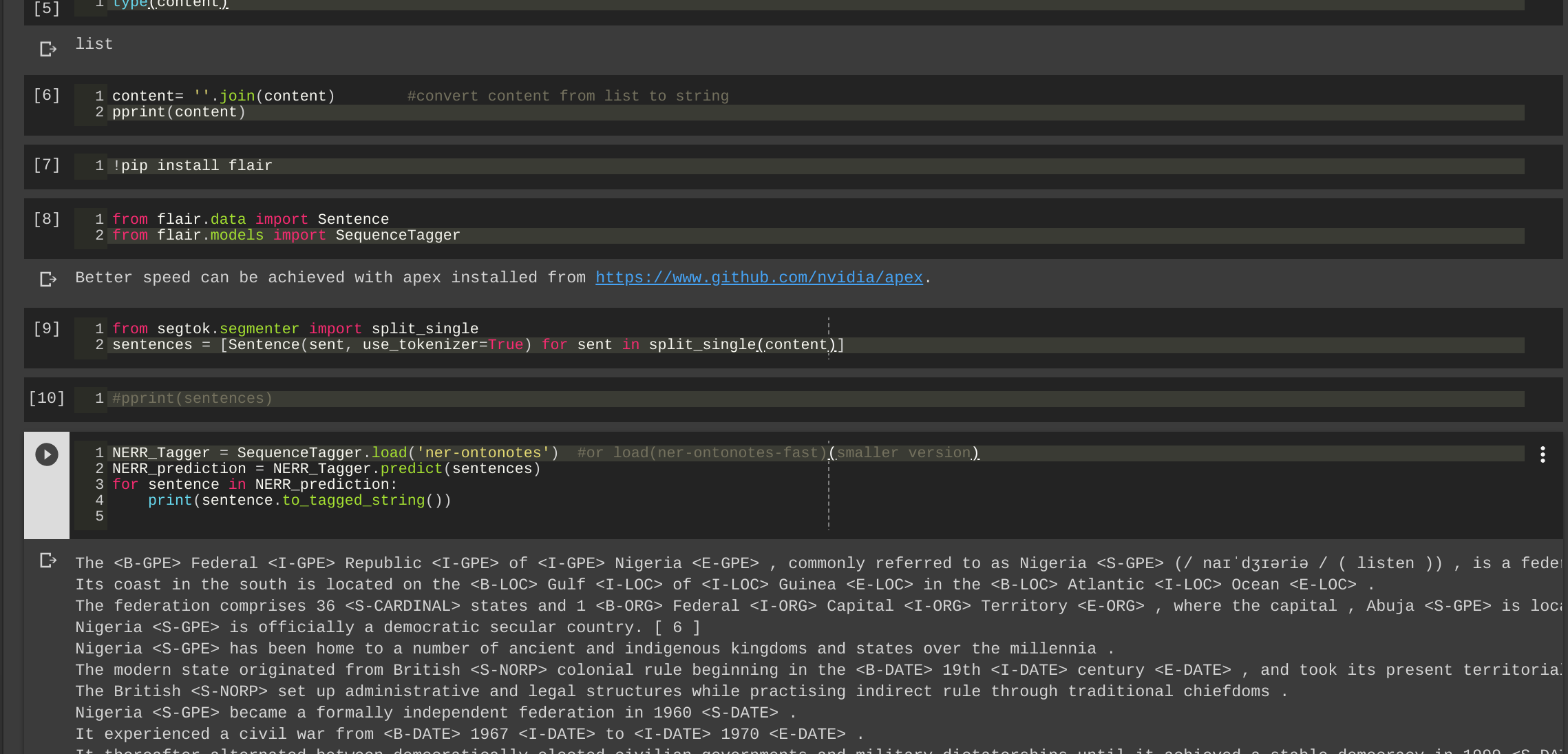Screen dimensions: 1568x754
Task: Open the nvidia apex GitHub link
Action: point(759,277)
